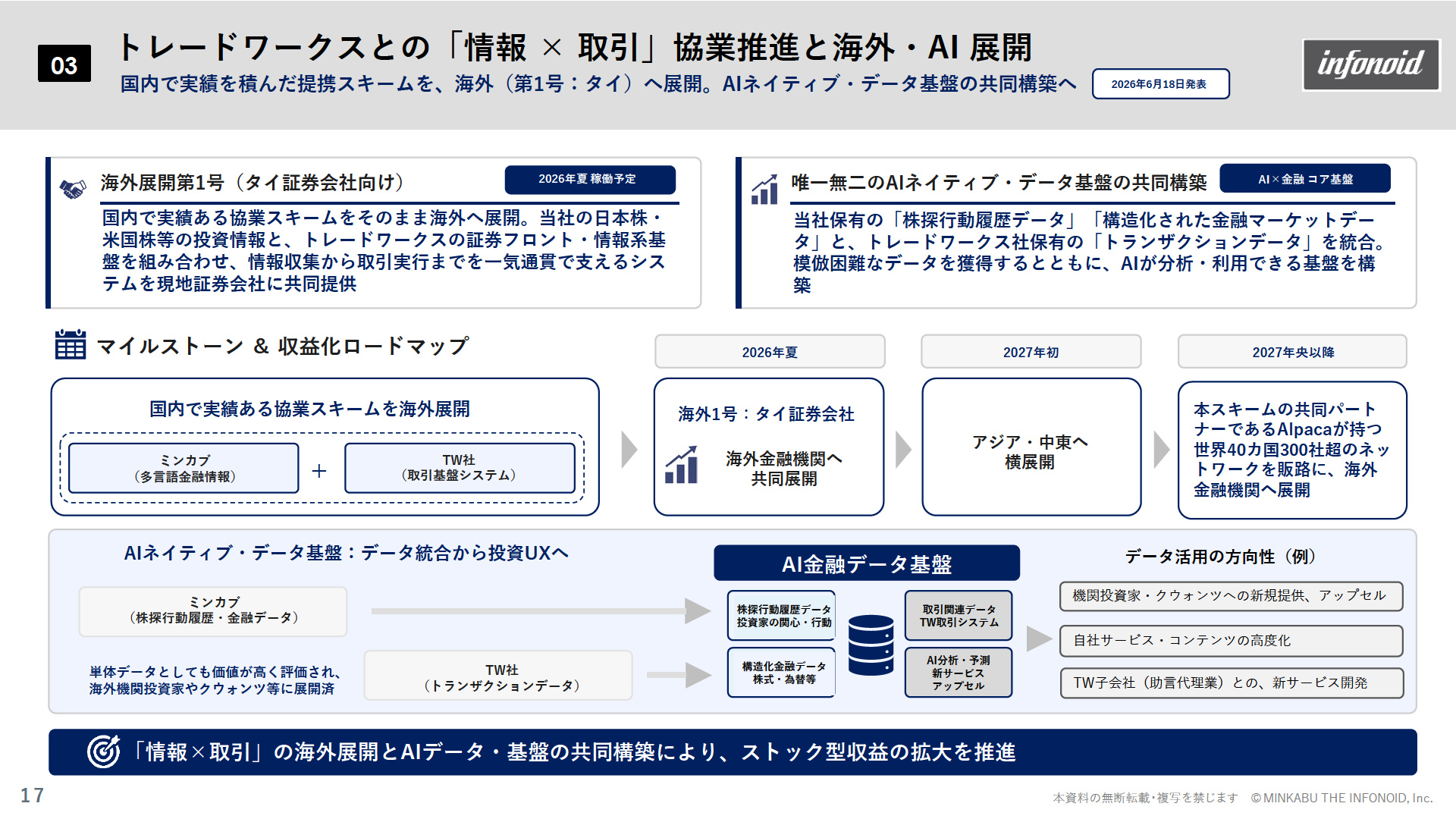Viewport: 1456px width, 819px height.
Task: Click the infonoid logo
Action: [1371, 64]
